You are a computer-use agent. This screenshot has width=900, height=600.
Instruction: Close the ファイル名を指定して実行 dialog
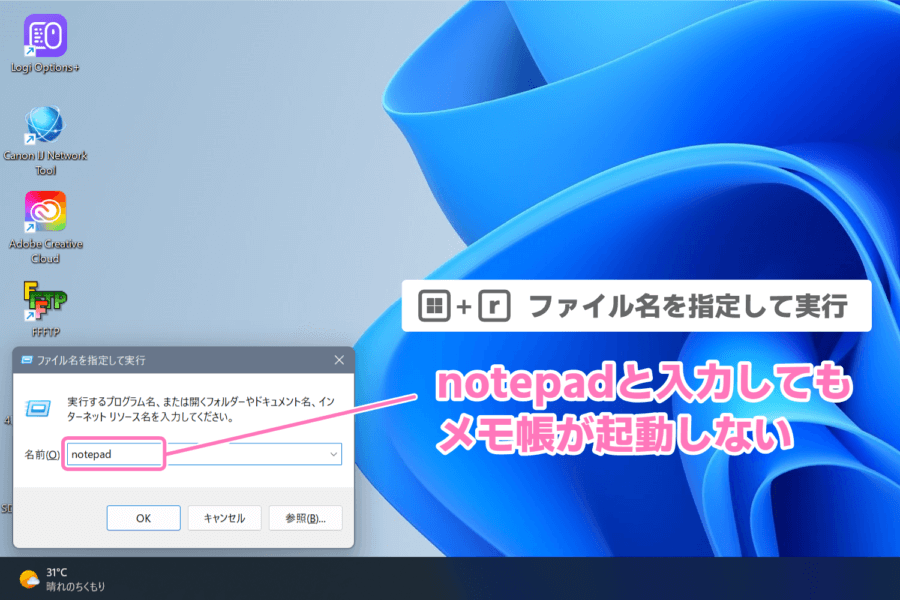coord(339,360)
